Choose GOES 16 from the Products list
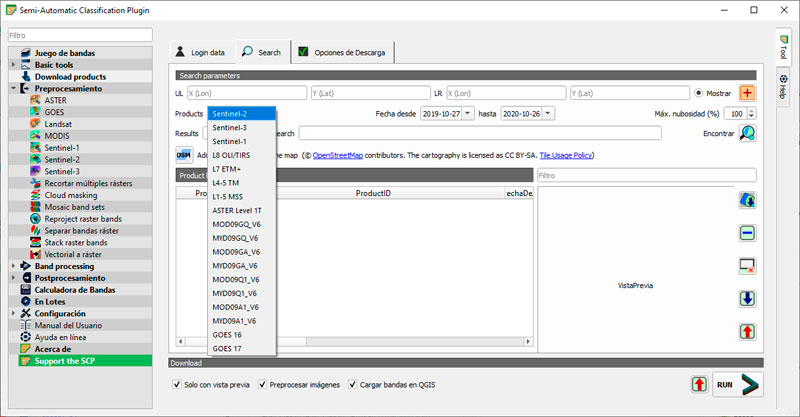The width and height of the screenshot is (800, 417). (242, 335)
